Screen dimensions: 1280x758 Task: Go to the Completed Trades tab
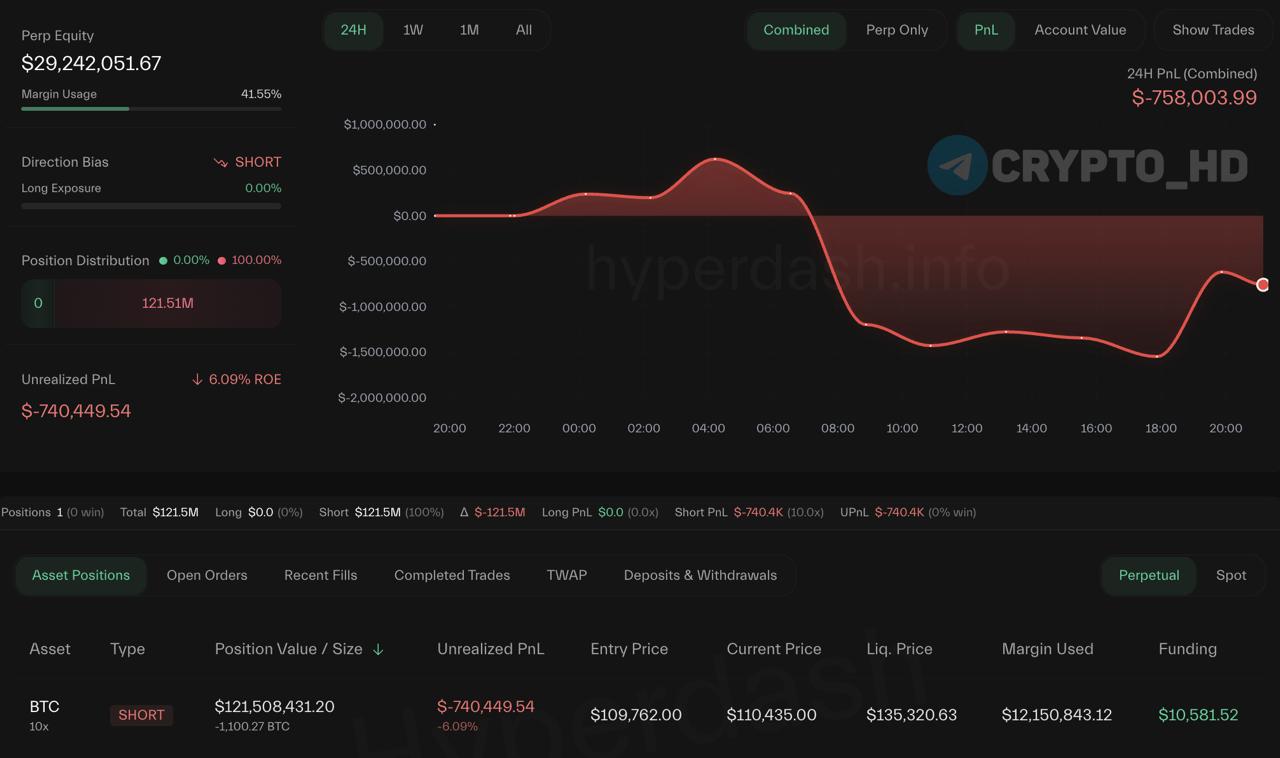452,575
